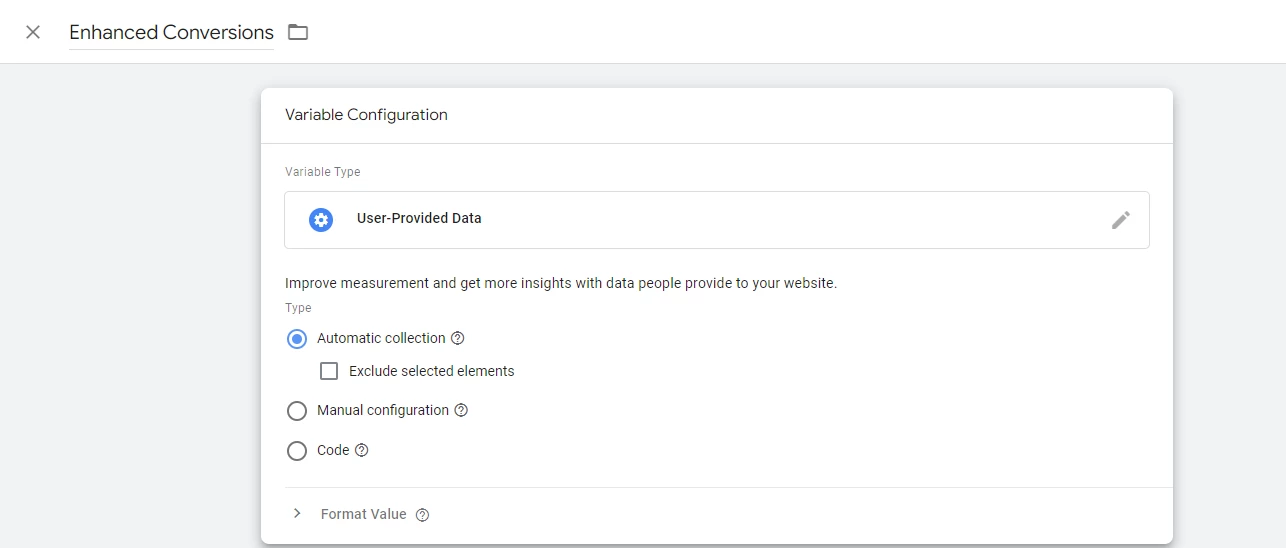Open help icon next to Manual configuration
This screenshot has height=548, width=1286.
[x=461, y=410]
